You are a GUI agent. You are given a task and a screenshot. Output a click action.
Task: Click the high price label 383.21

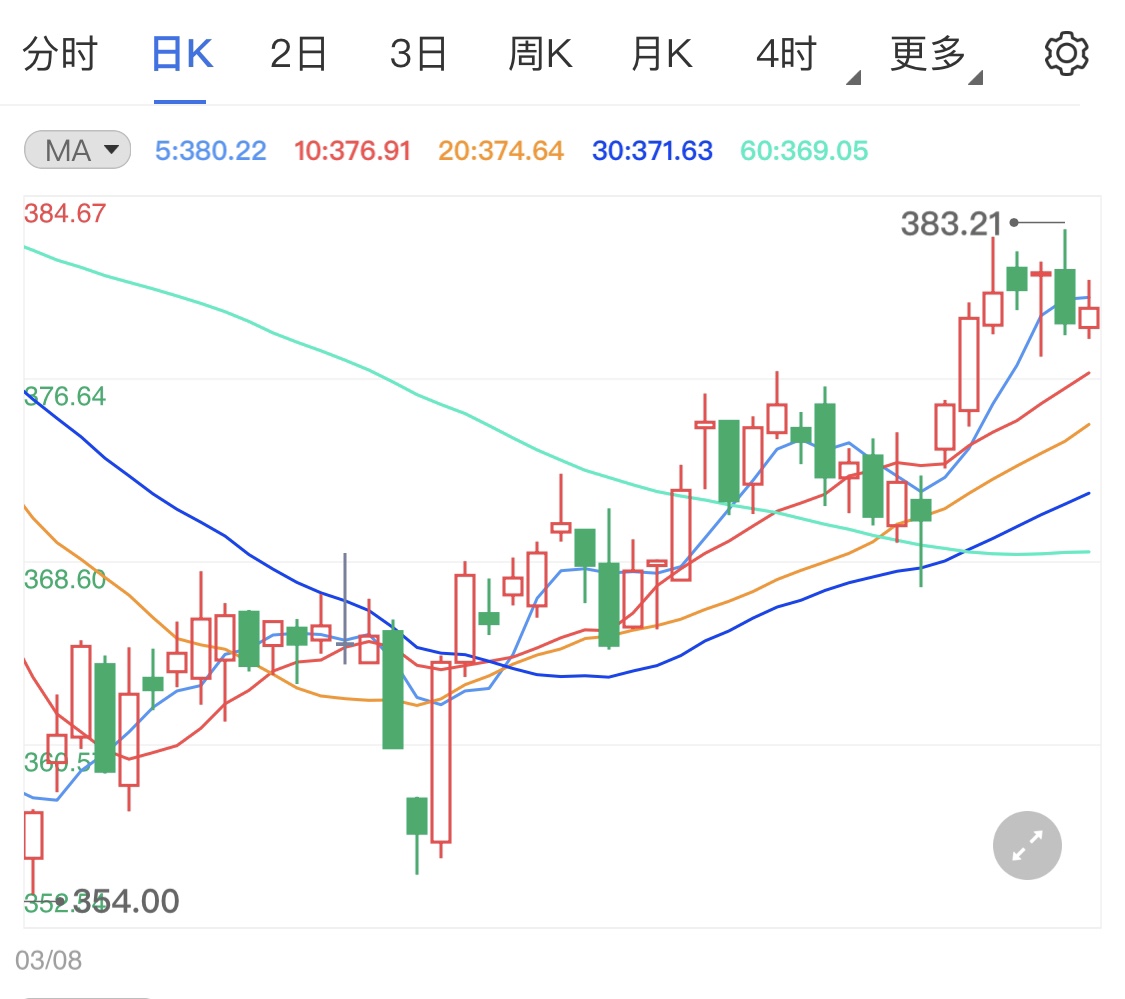(951, 224)
